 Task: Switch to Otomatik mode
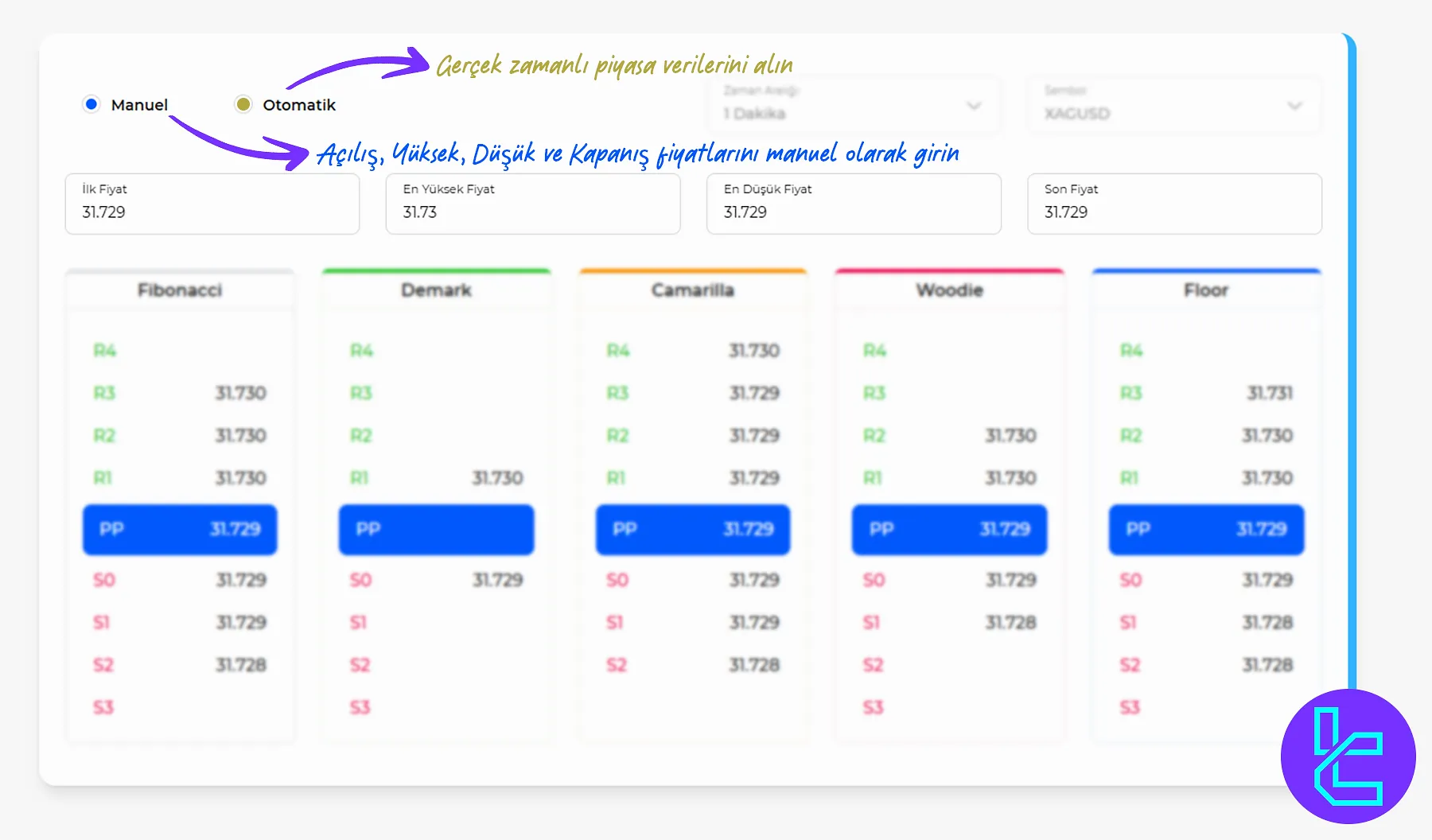click(x=243, y=103)
